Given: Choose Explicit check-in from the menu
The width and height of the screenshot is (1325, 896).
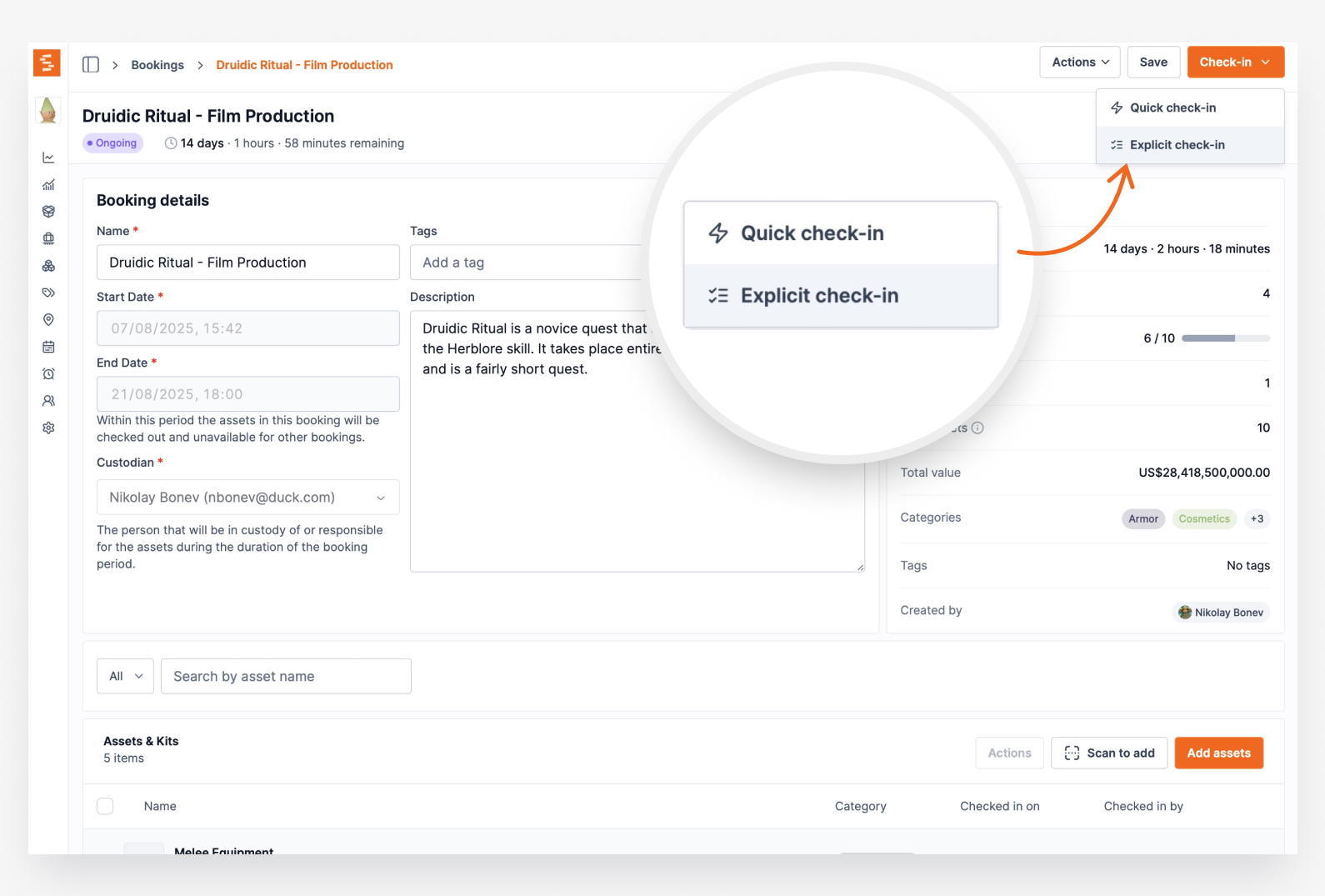Looking at the screenshot, I should tap(1177, 145).
